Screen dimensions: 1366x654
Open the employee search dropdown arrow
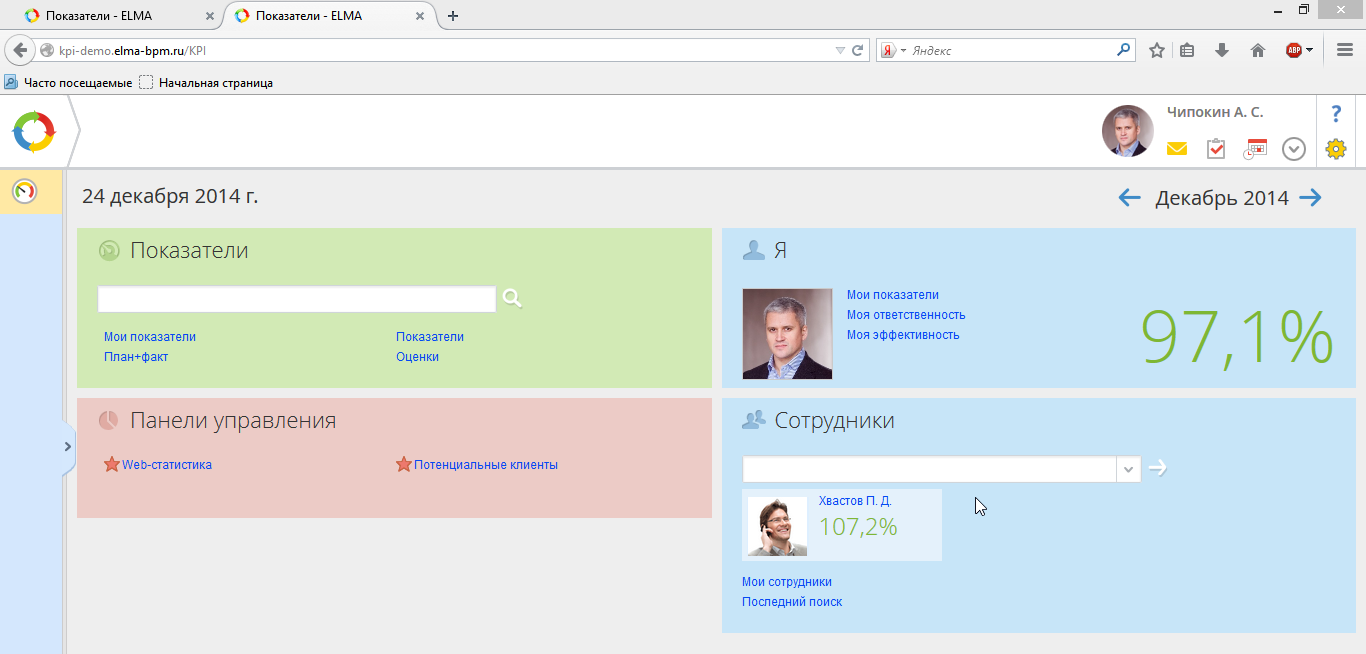(1128, 468)
